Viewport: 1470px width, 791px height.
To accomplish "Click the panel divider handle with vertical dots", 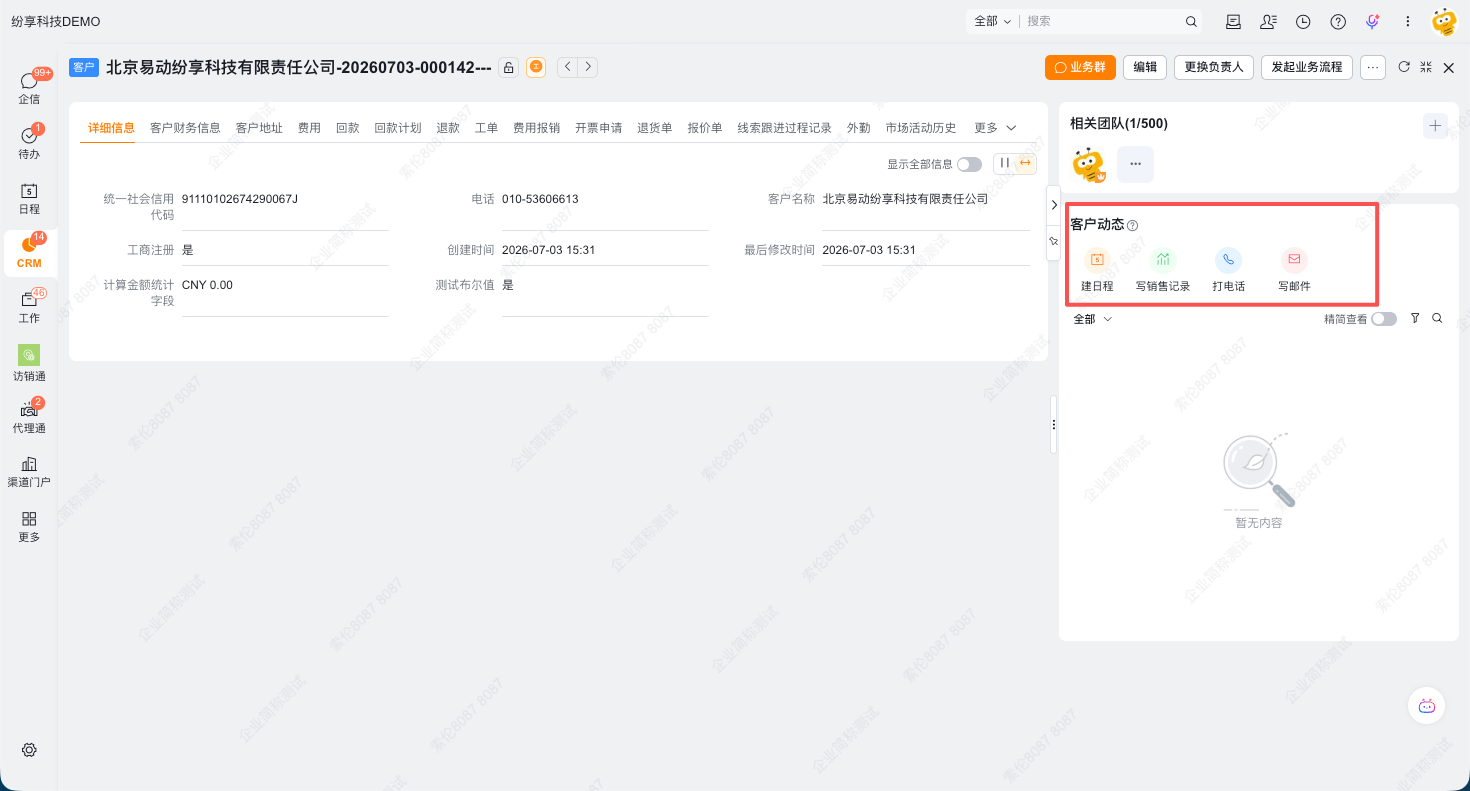I will pyautogui.click(x=1053, y=424).
